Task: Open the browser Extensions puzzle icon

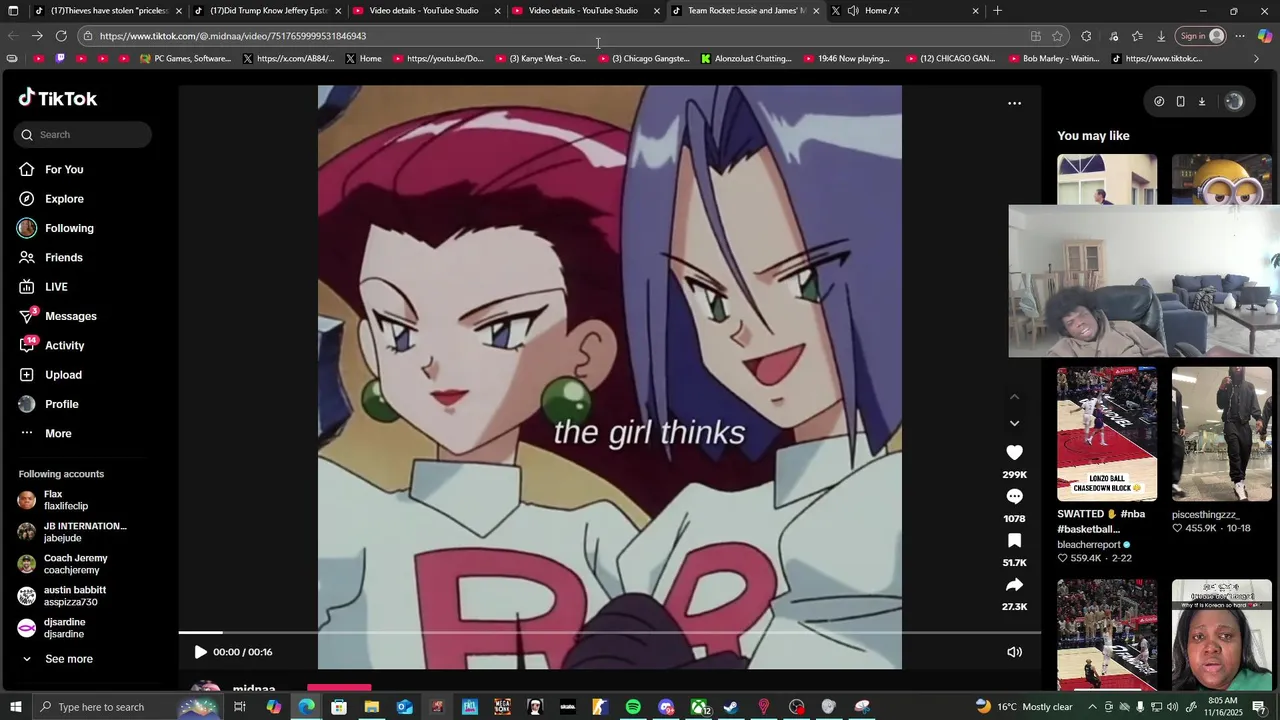Action: [1086, 36]
